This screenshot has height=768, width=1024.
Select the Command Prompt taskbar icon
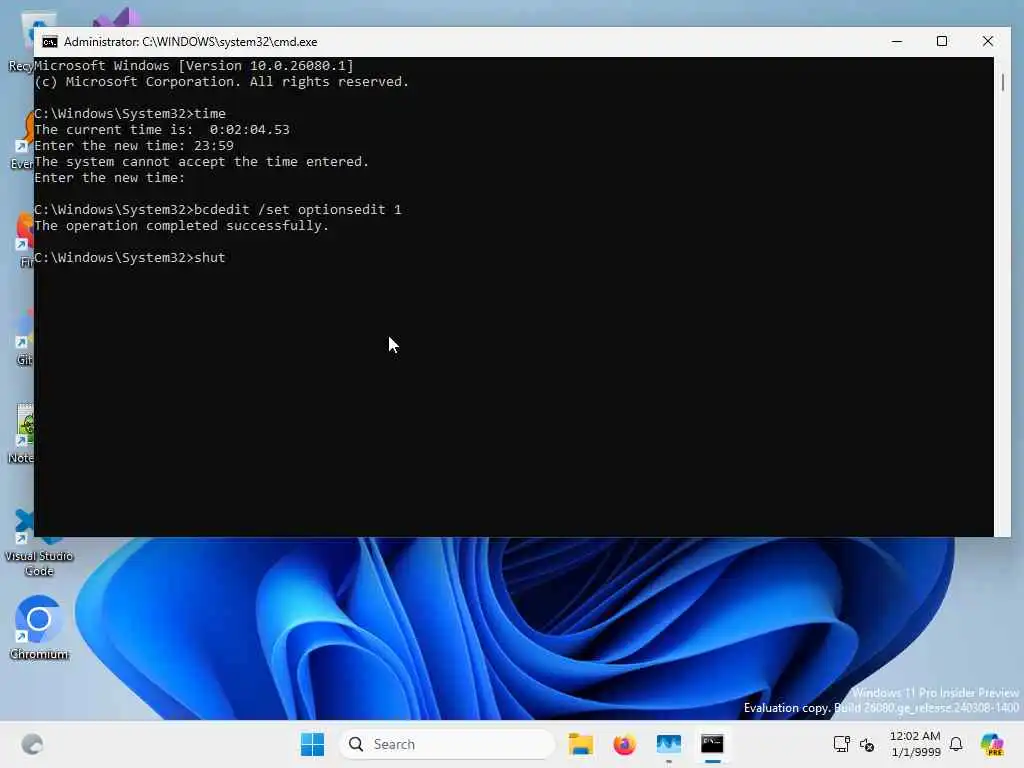[712, 744]
